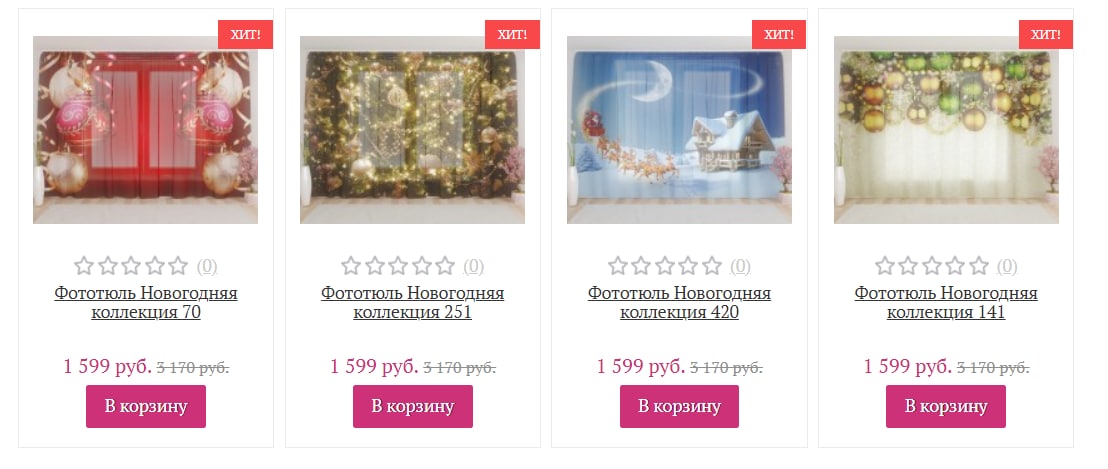Click ХИТ! badge on collection 420
Viewport: 1108px width, 469px height.
[x=779, y=35]
